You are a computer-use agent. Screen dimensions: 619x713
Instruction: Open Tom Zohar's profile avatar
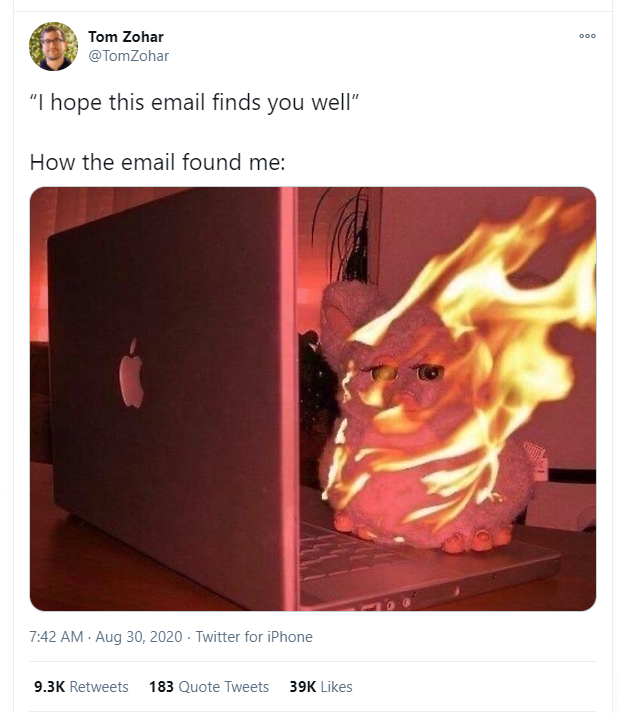pos(54,46)
